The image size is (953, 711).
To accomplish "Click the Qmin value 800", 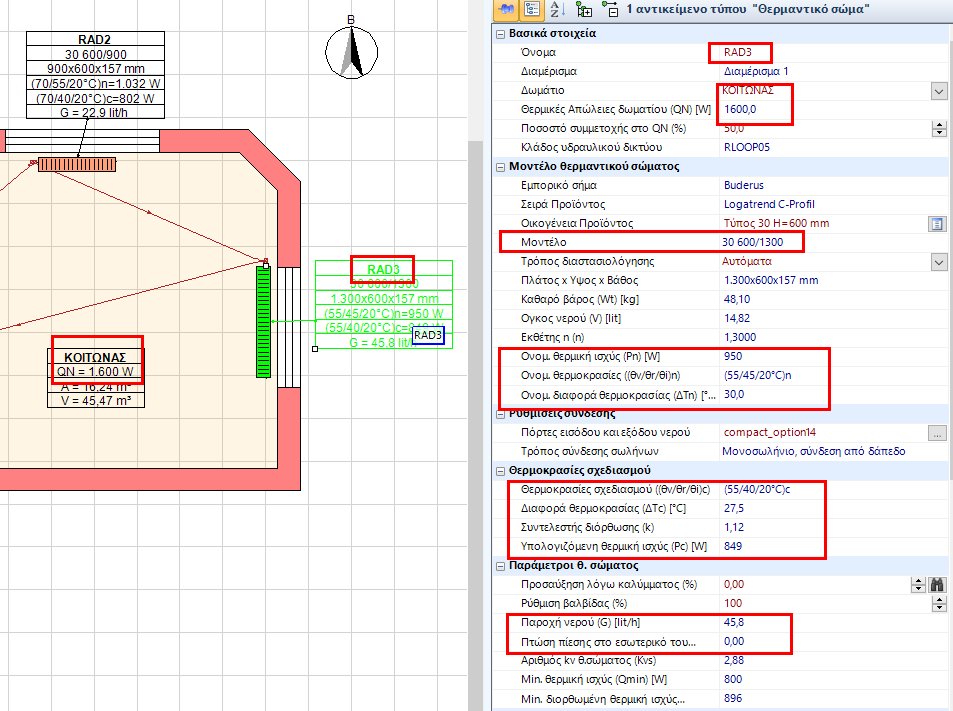I will click(x=733, y=679).
